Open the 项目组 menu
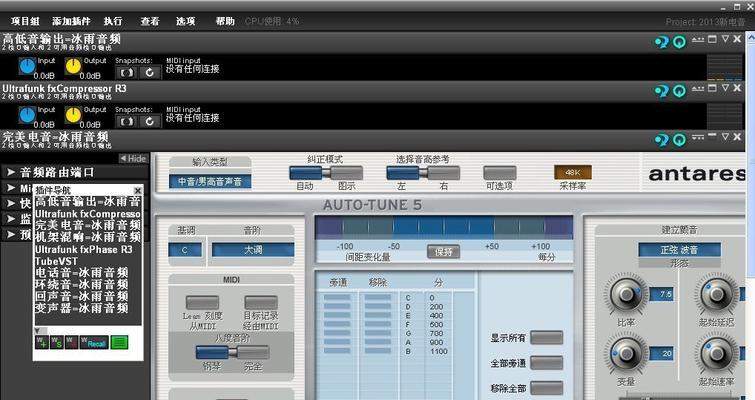The image size is (755, 400). pyautogui.click(x=25, y=21)
